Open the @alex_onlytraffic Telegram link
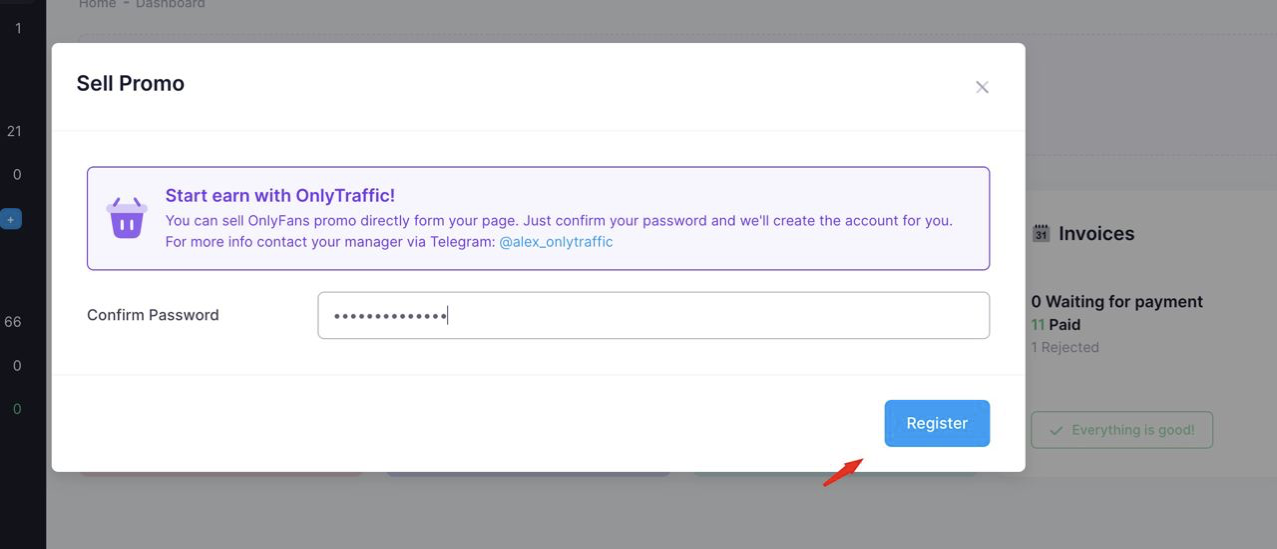 [x=555, y=242]
